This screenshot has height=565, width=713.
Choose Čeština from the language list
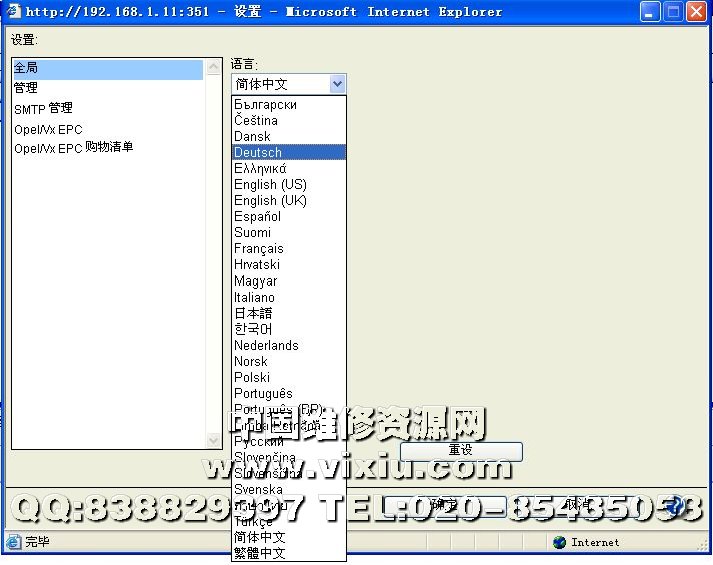[289, 120]
